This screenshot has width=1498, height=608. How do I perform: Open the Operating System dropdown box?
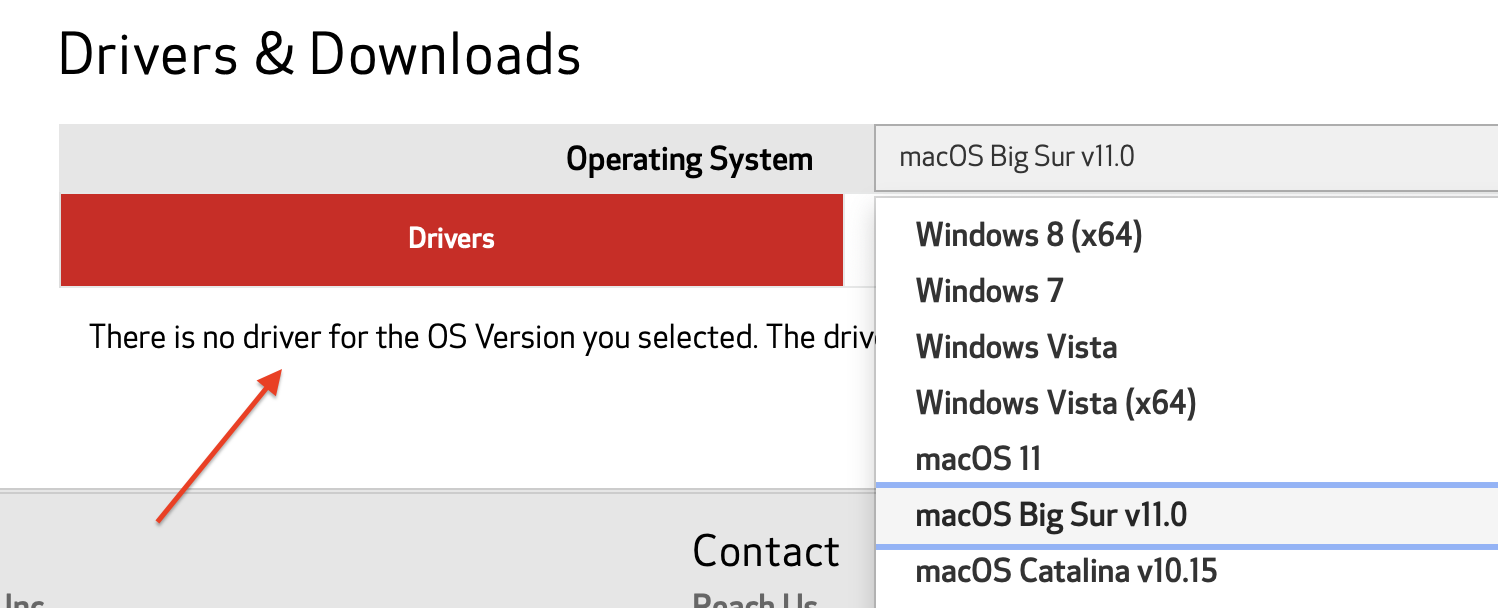tap(1180, 158)
